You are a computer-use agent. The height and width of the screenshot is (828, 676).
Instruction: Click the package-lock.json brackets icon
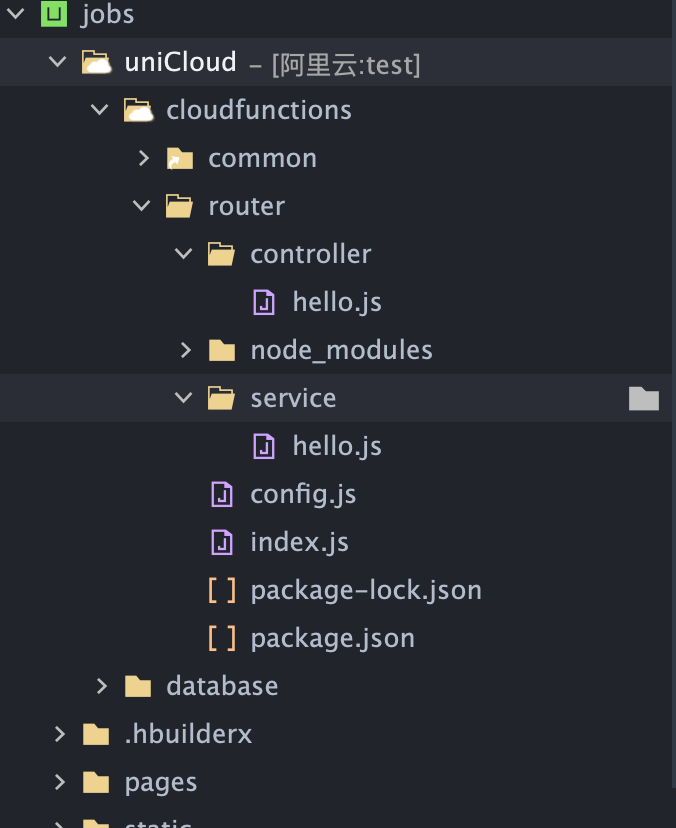(x=222, y=590)
